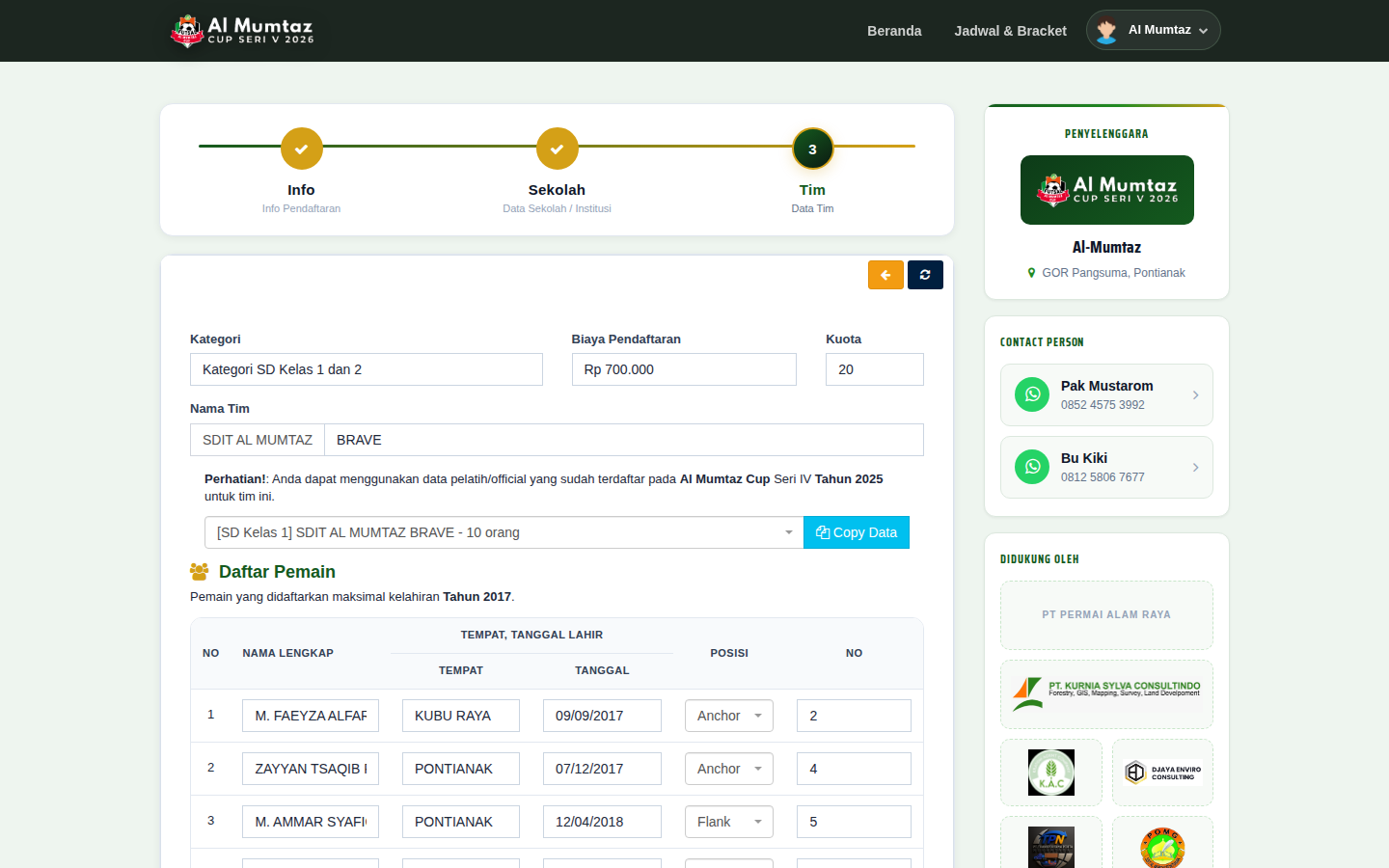Click the Nama Tim BRAVE input field
Screen dimensions: 1389x868
point(623,440)
